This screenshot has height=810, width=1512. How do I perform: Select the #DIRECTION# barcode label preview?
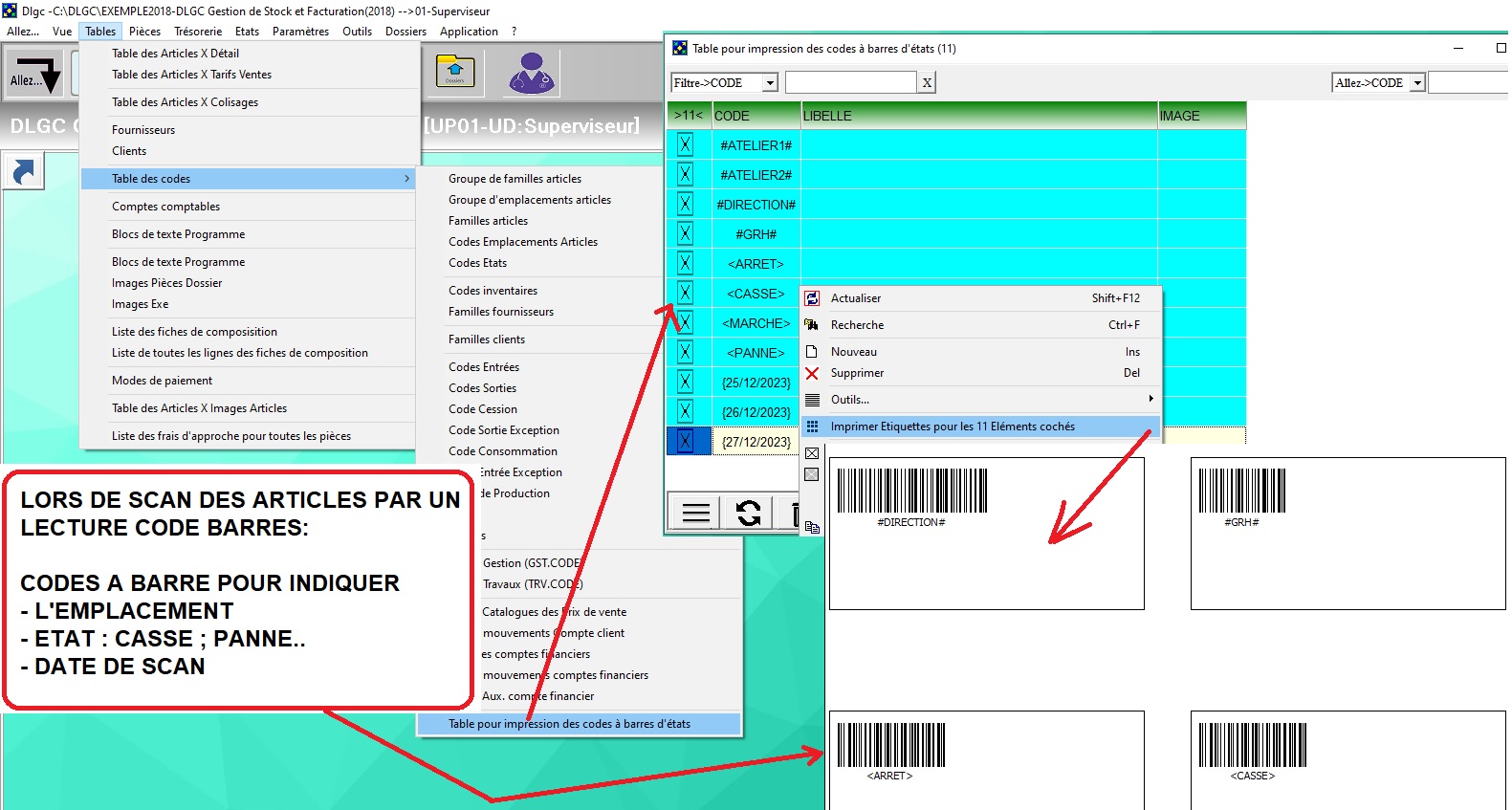tap(986, 534)
